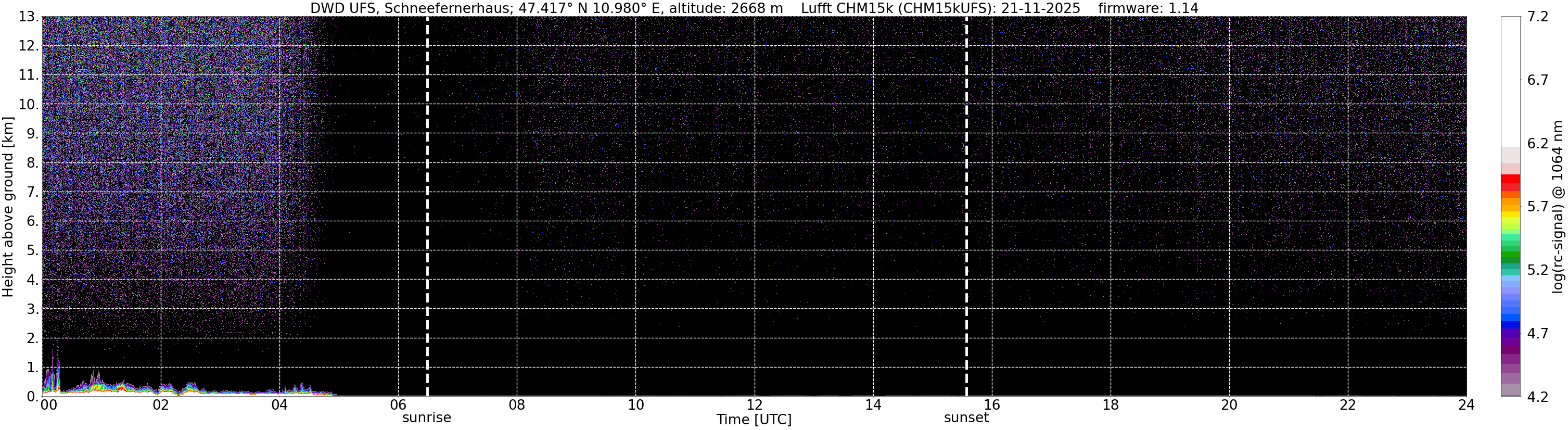The image size is (1568, 430).
Task: Click y-axis tick label 1.
Action: (x=33, y=368)
